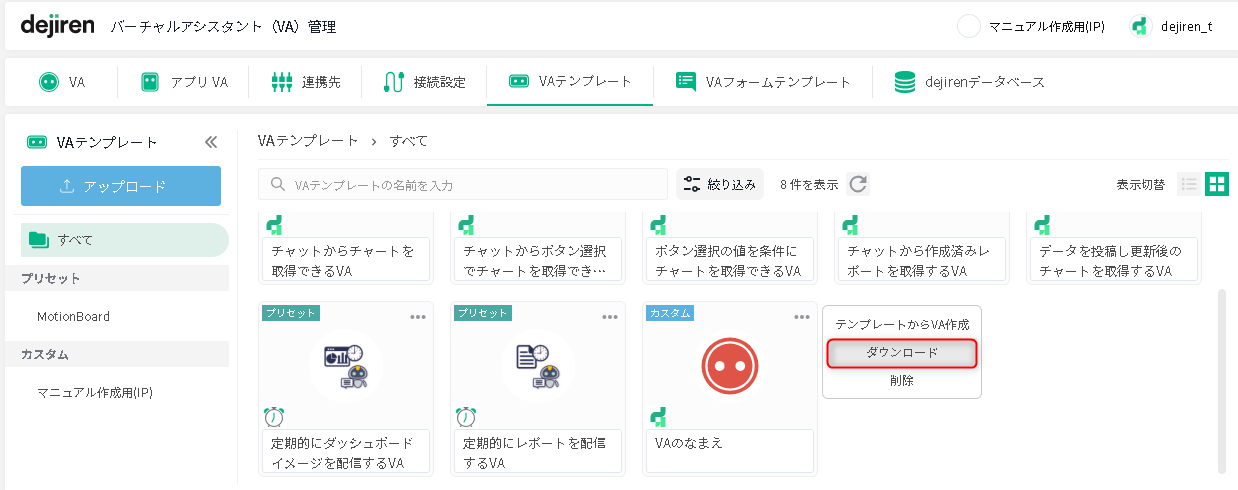The image size is (1238, 490).
Task: Switch to list view display icon
Action: click(1189, 184)
